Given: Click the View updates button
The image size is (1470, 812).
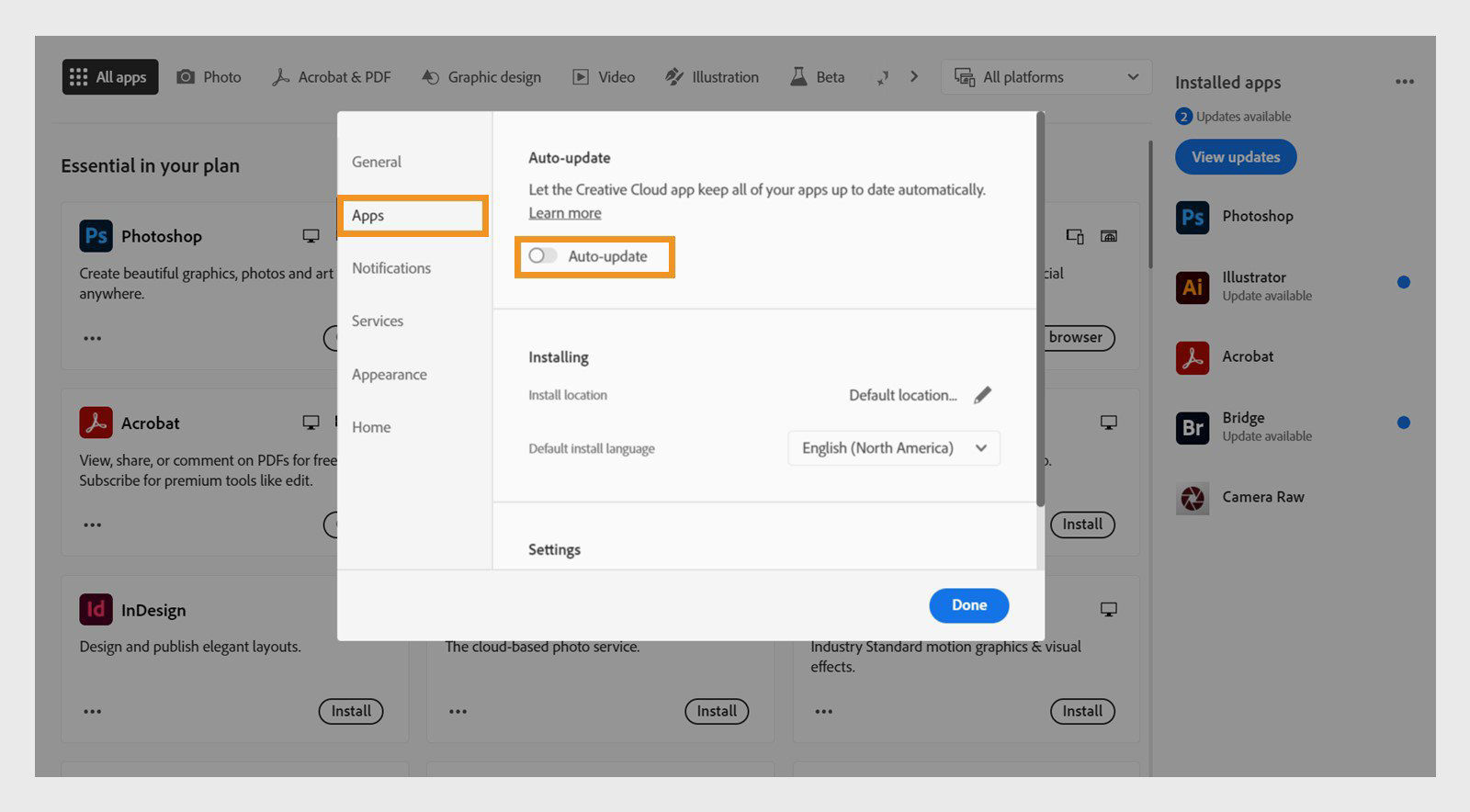Looking at the screenshot, I should pyautogui.click(x=1236, y=157).
